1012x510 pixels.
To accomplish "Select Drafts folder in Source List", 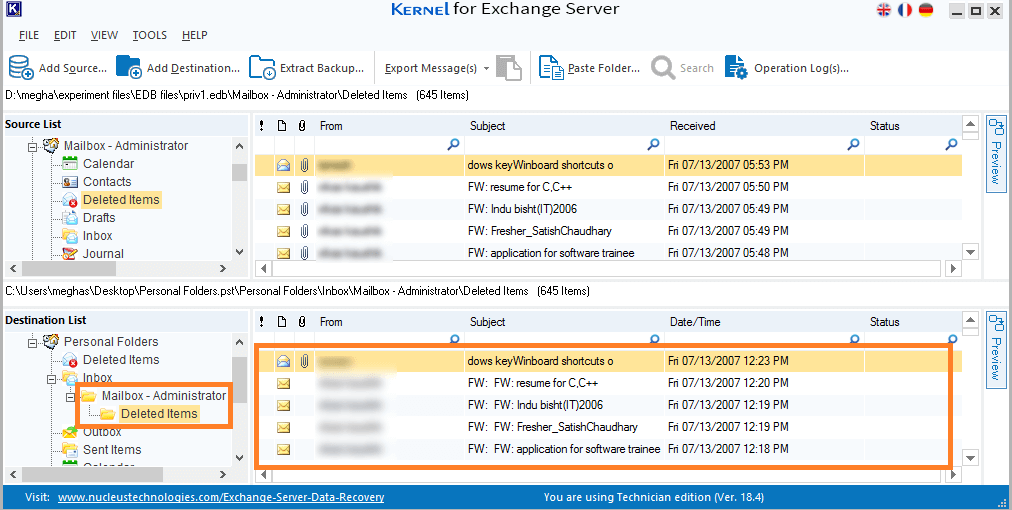I will pyautogui.click(x=99, y=218).
